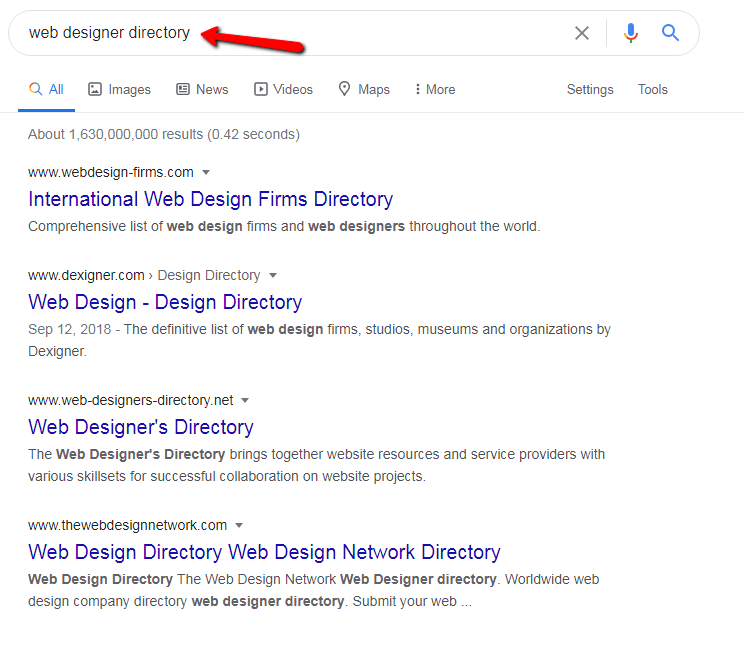Expand dropdown arrow beside dexigner.com Design Directory
The height and width of the screenshot is (645, 744).
(x=273, y=275)
